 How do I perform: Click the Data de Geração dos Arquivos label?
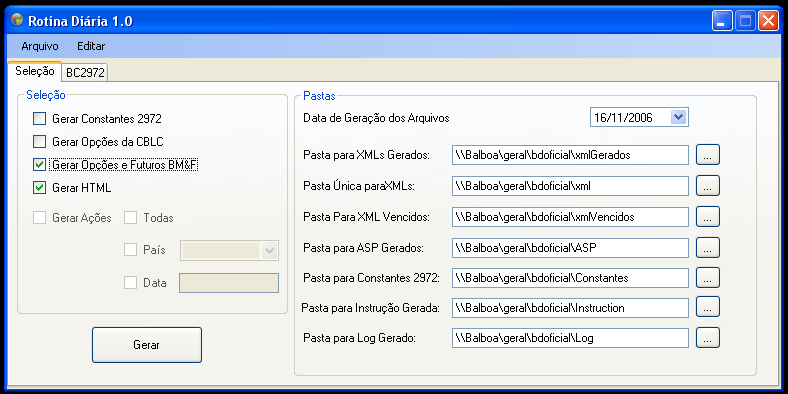pos(376,118)
